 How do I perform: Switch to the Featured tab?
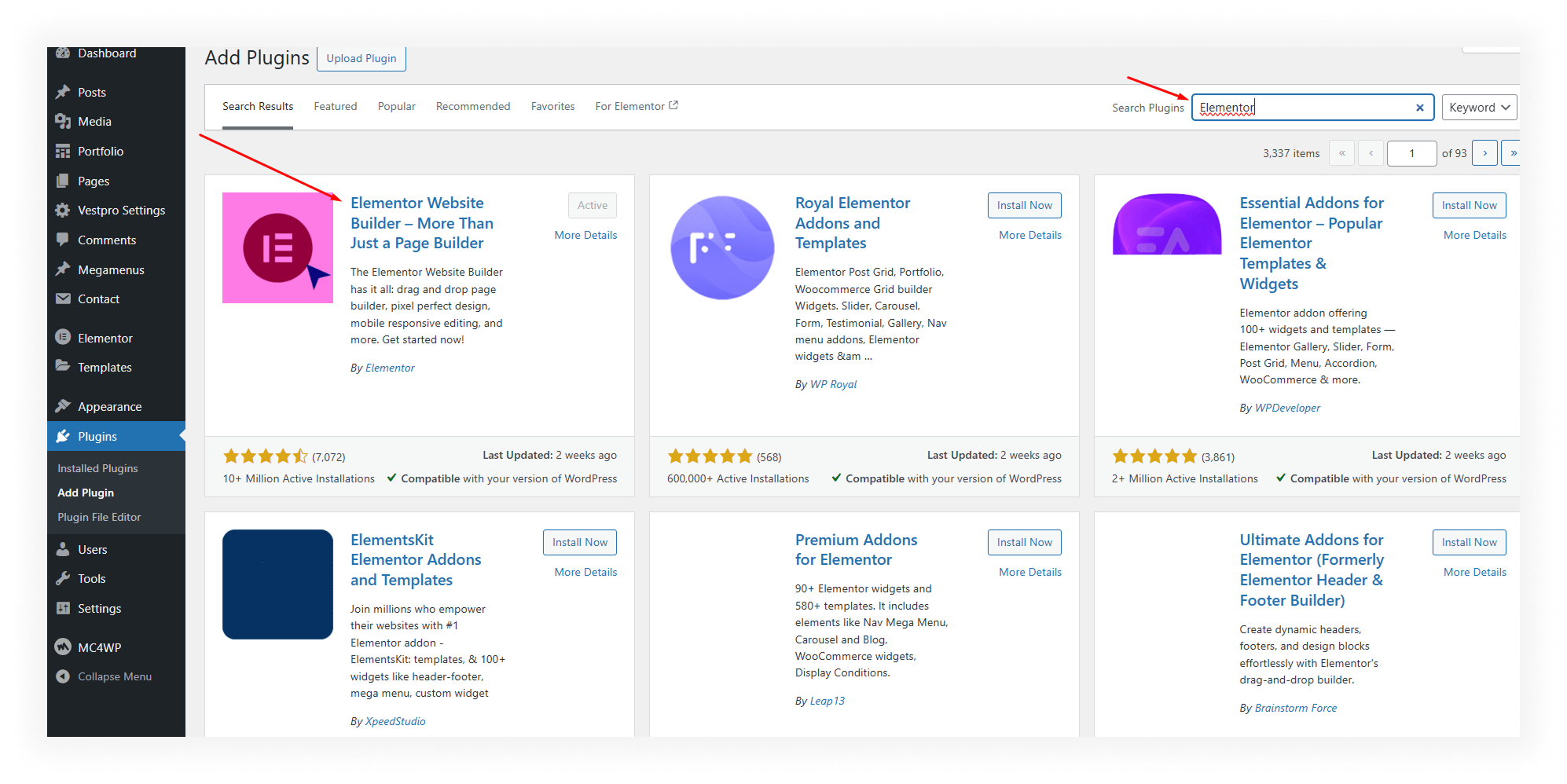336,106
